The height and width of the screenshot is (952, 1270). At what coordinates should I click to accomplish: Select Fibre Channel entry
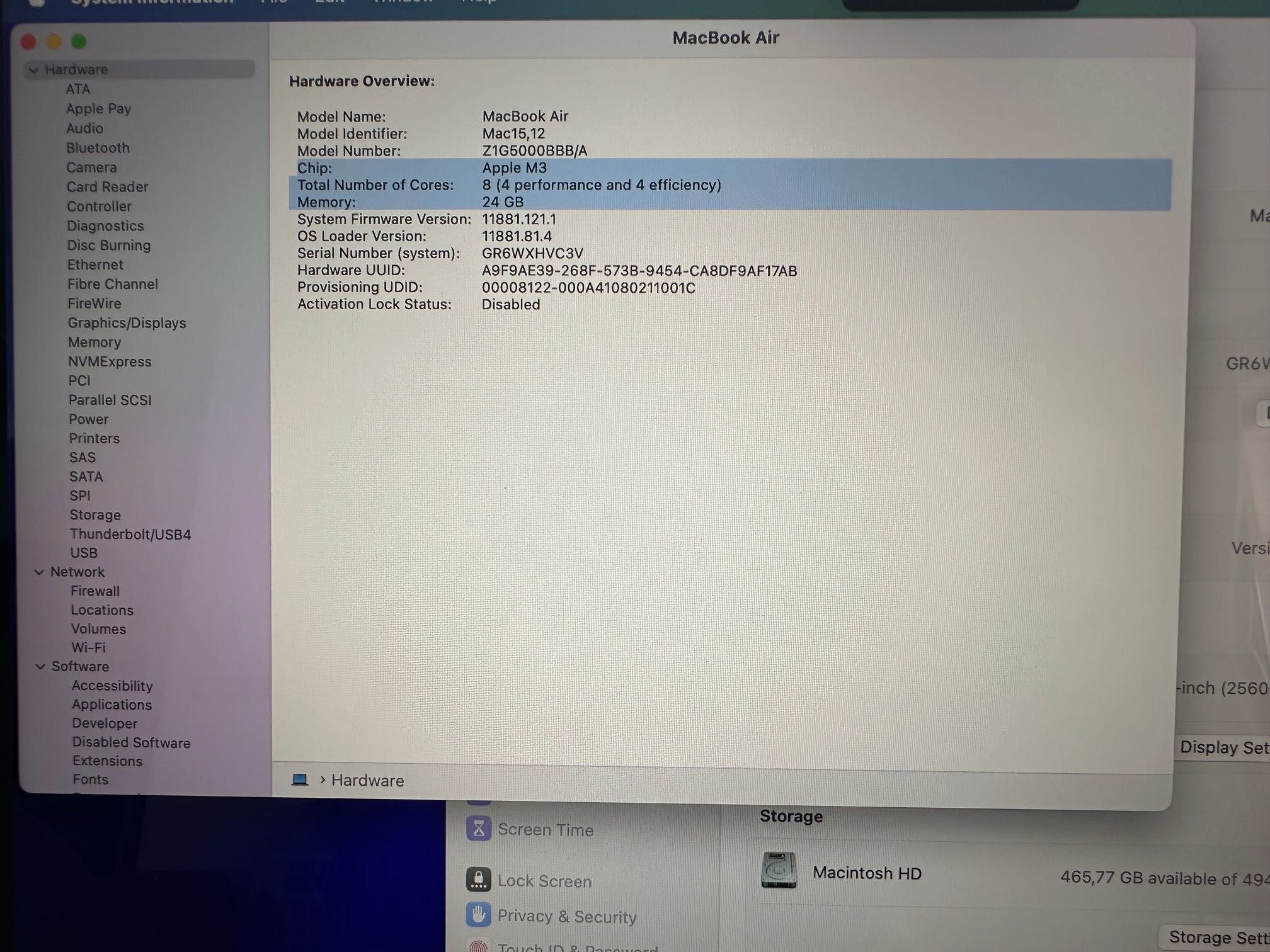pyautogui.click(x=112, y=285)
